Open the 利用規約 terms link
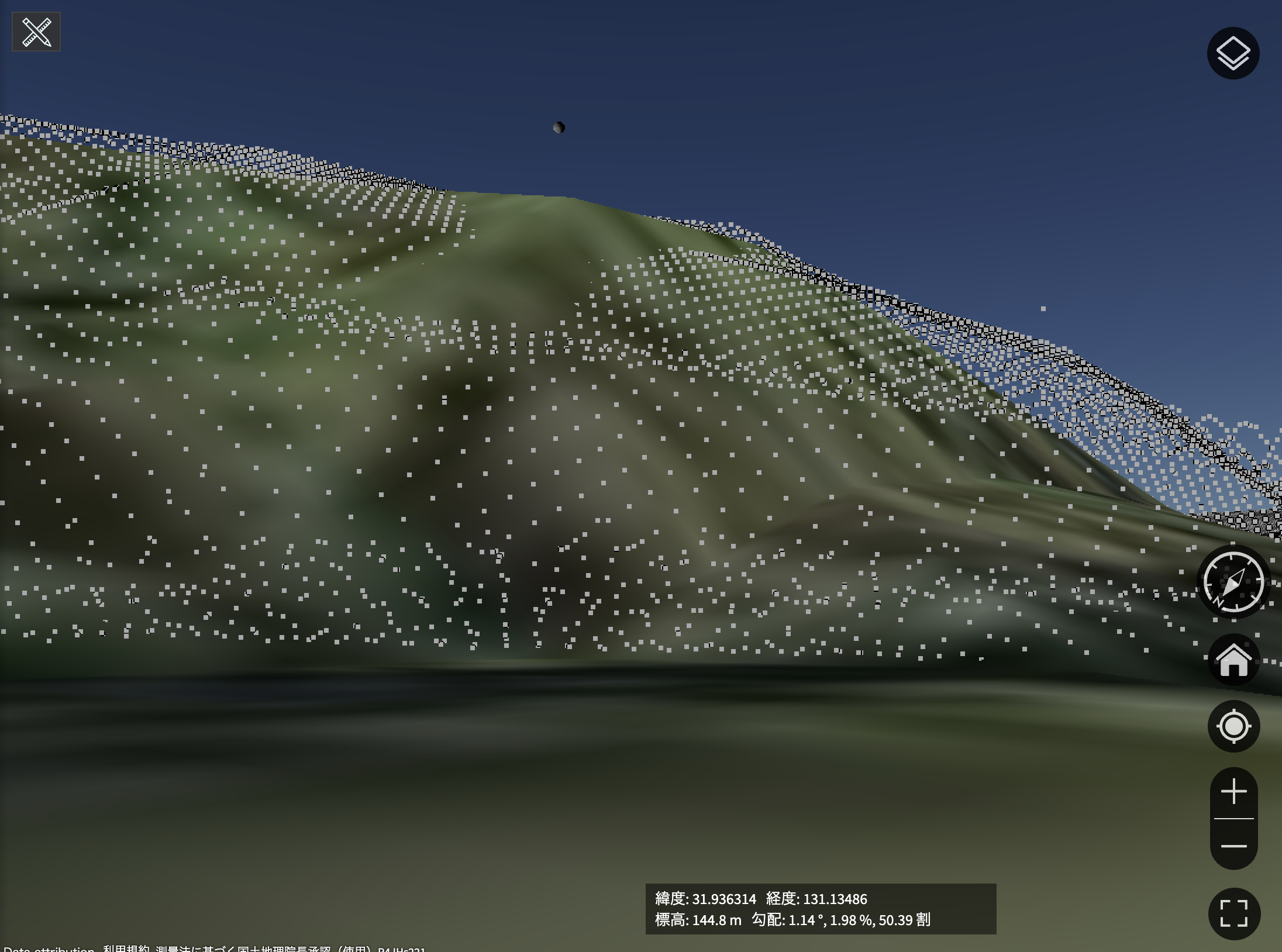The height and width of the screenshot is (952, 1282). click(x=126, y=948)
